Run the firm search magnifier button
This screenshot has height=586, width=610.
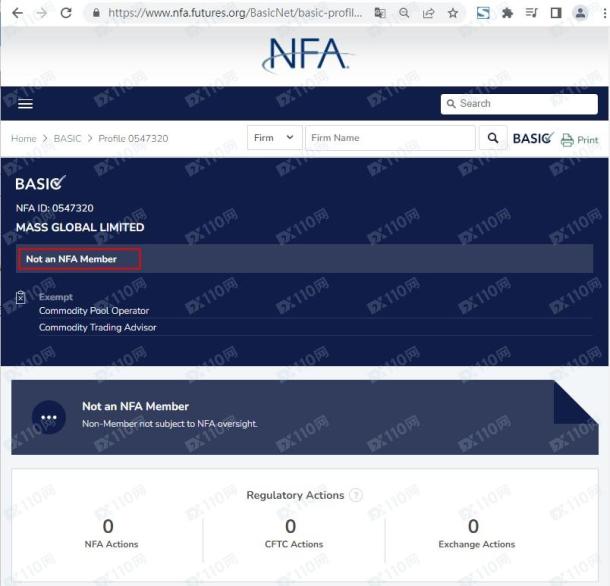pyautogui.click(x=493, y=138)
